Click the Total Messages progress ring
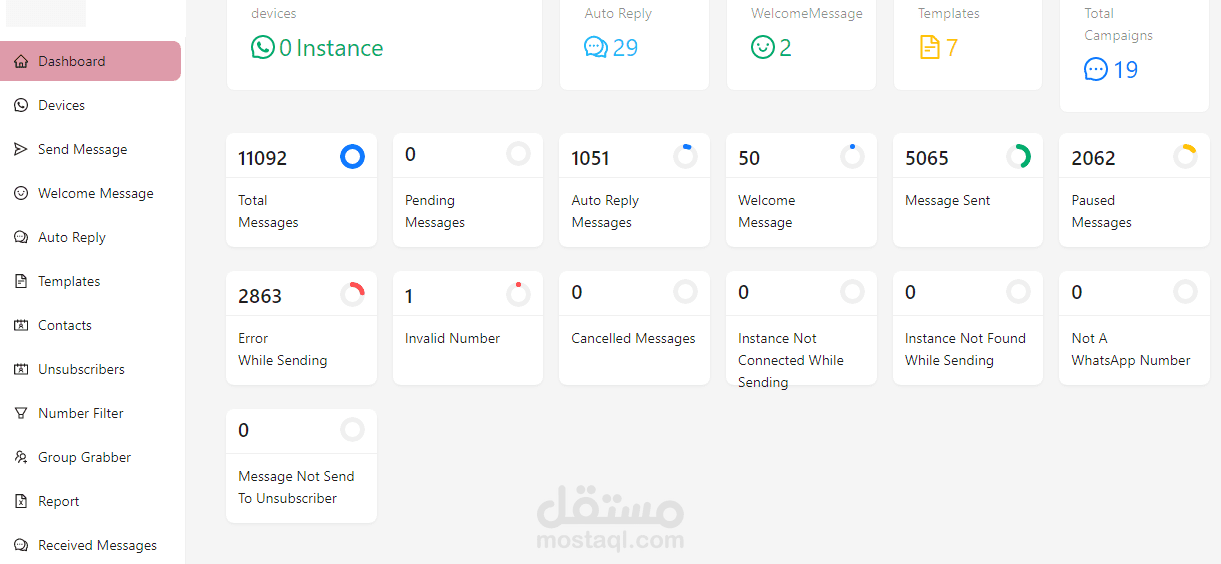Screen dimensions: 1221x564 click(x=352, y=156)
